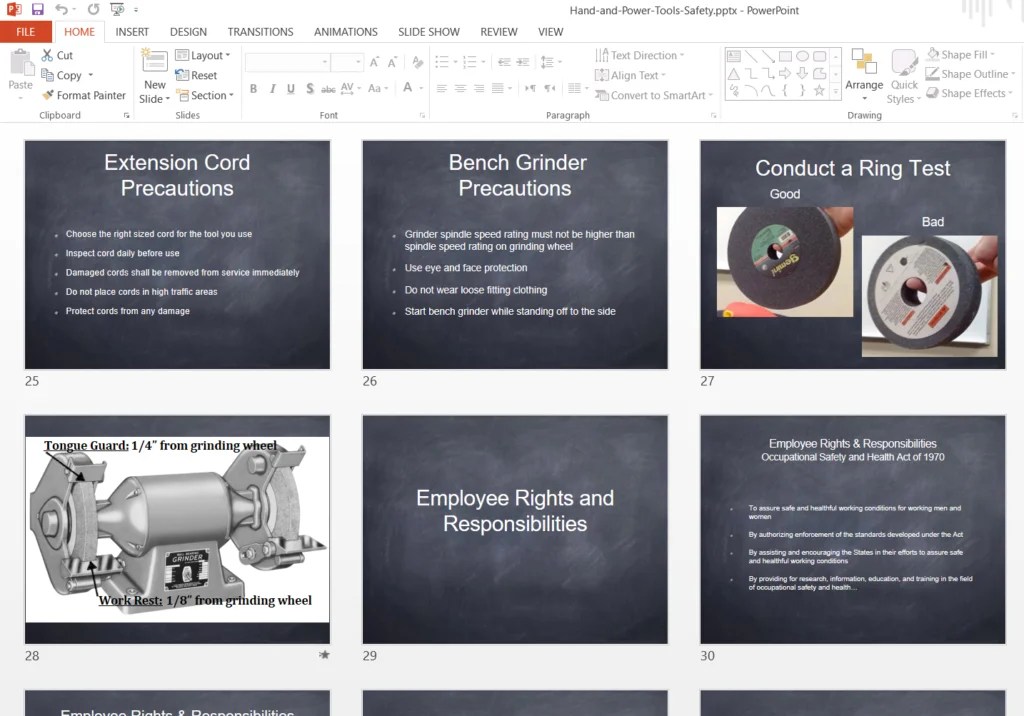Click Convert to SmartArt
The width and height of the screenshot is (1024, 716).
[x=654, y=95]
